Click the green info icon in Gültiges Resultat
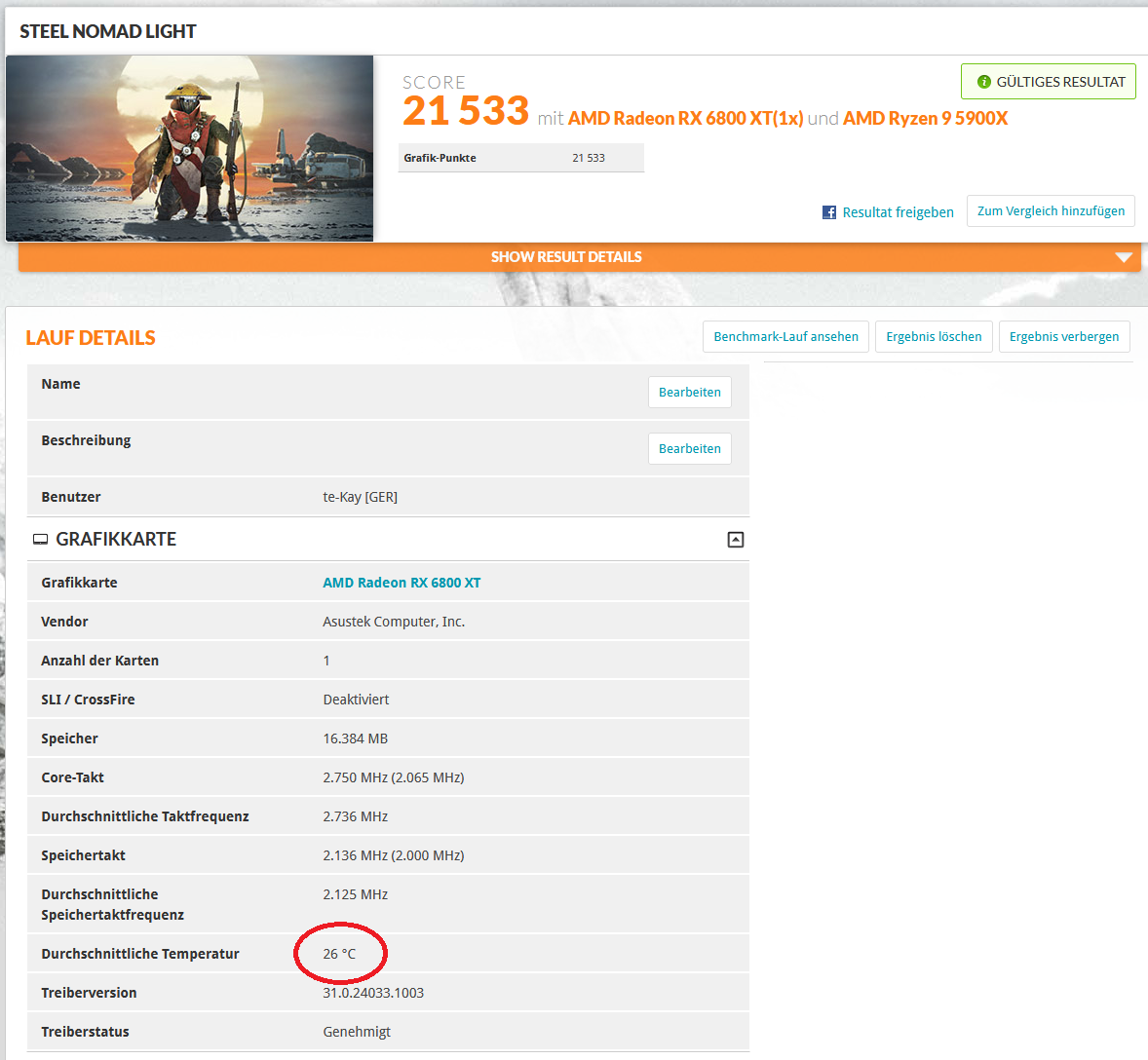The image size is (1148, 1060). tap(984, 82)
